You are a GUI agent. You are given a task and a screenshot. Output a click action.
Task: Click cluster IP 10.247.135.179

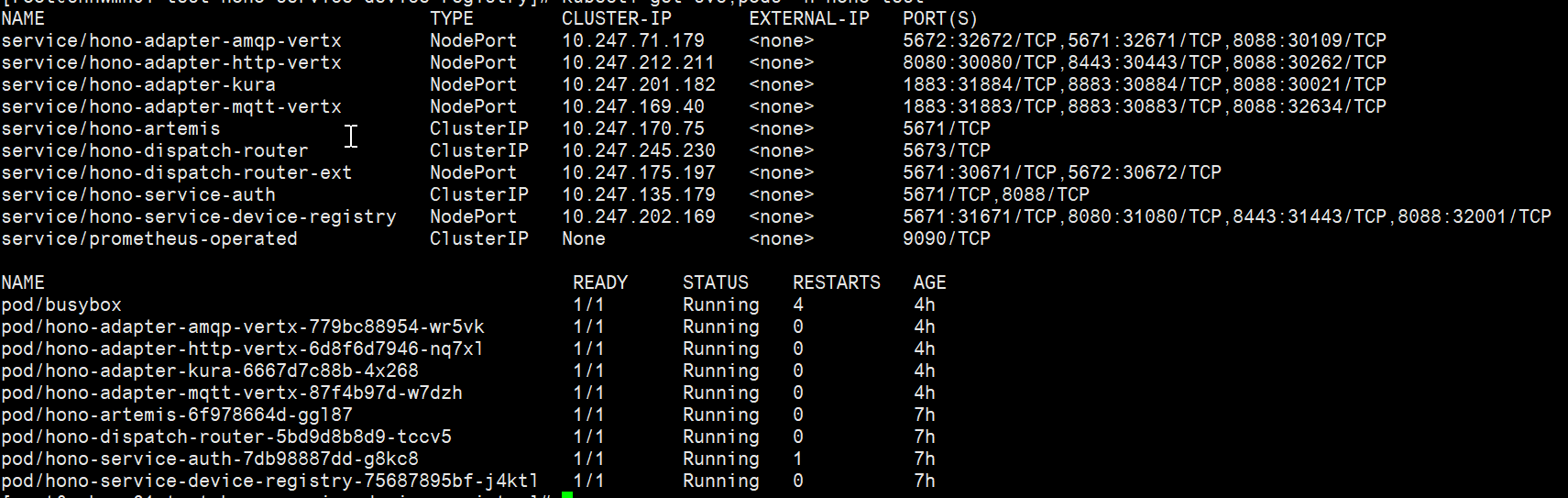point(639,195)
